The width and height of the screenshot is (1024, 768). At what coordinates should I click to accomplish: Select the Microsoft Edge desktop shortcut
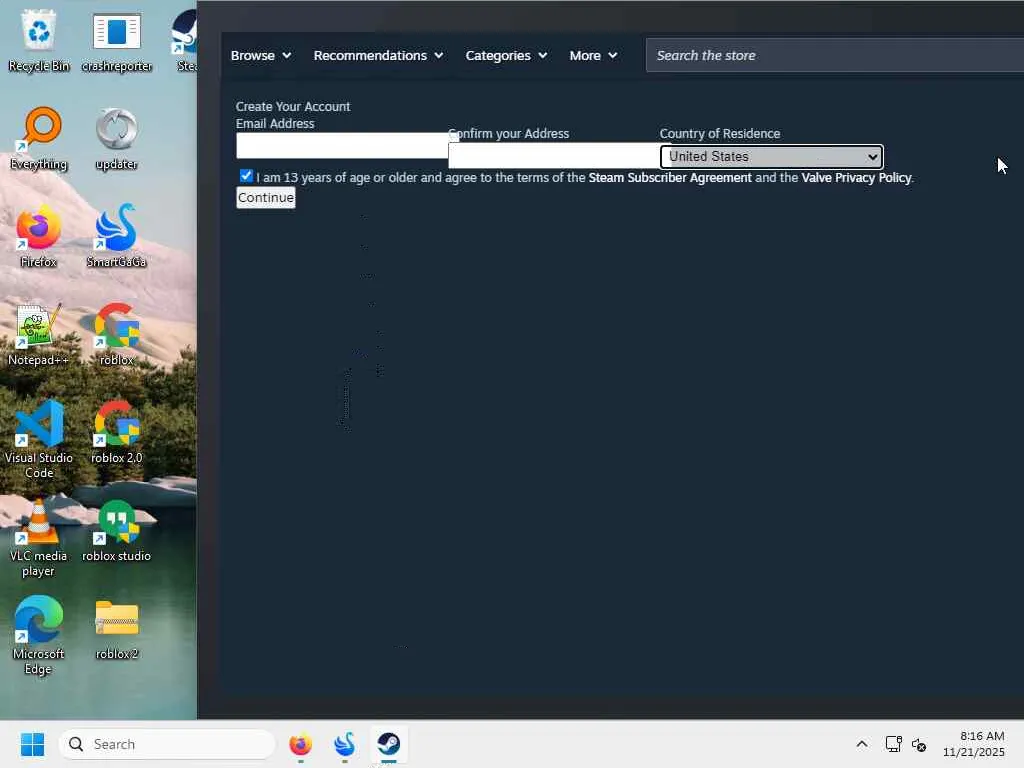tap(39, 635)
